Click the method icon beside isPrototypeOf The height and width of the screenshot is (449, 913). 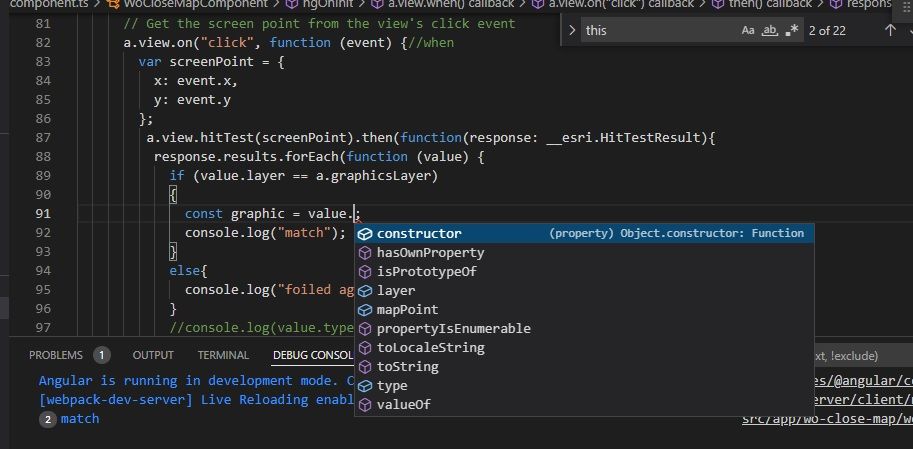[365, 272]
